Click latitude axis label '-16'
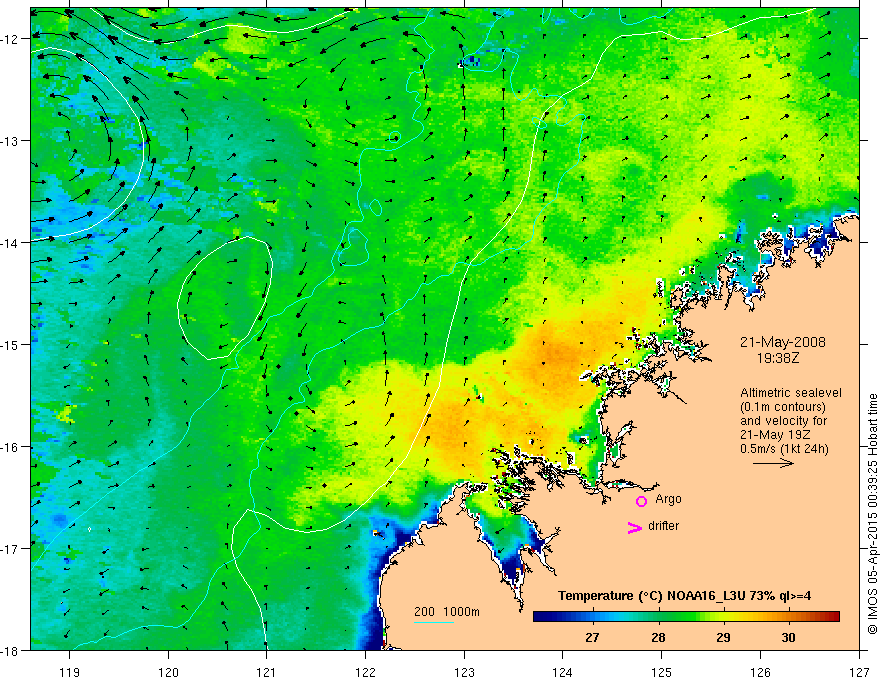This screenshot has height=680, width=880. coord(10,447)
